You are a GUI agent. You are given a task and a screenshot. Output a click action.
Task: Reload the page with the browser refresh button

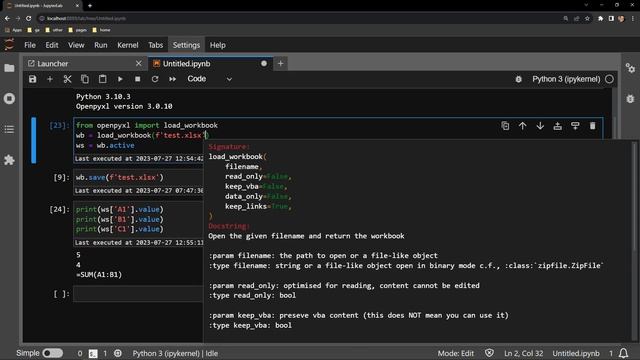click(29, 18)
